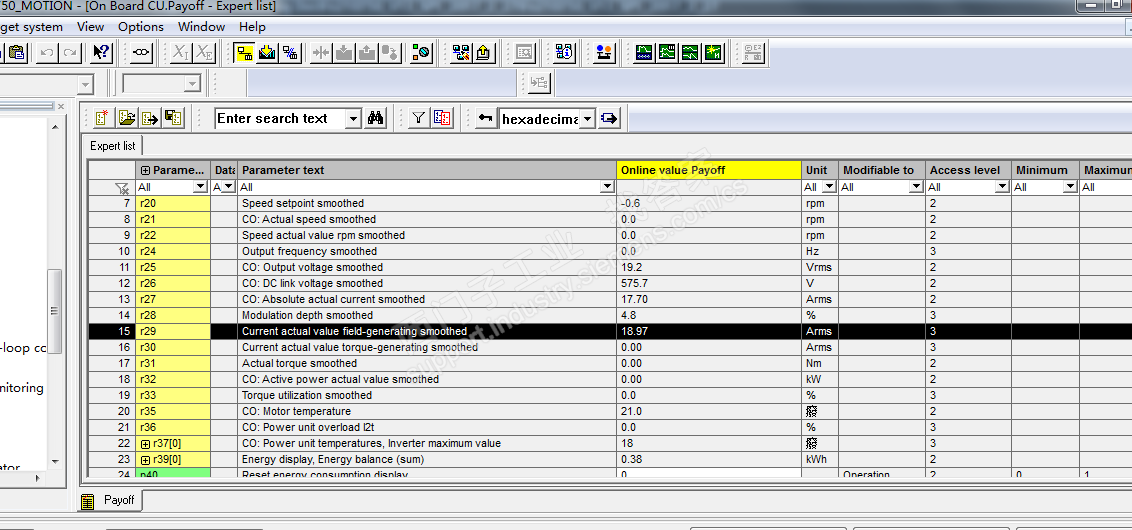Screen dimensions: 1132x530
Task: Click the save parameter list disk icon
Action: coord(173,118)
